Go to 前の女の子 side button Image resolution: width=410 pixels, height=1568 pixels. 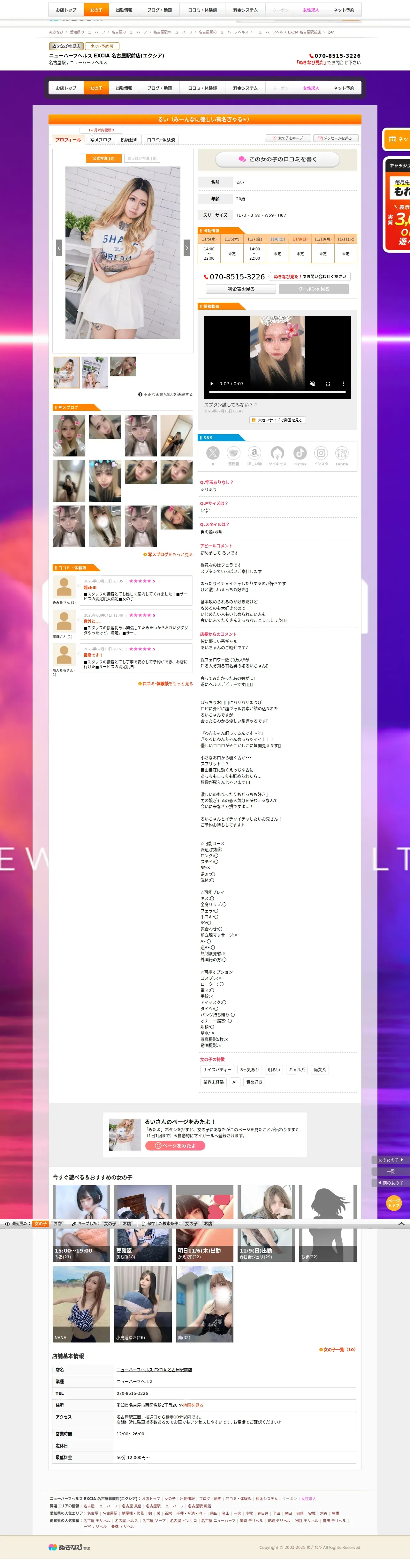click(391, 1183)
